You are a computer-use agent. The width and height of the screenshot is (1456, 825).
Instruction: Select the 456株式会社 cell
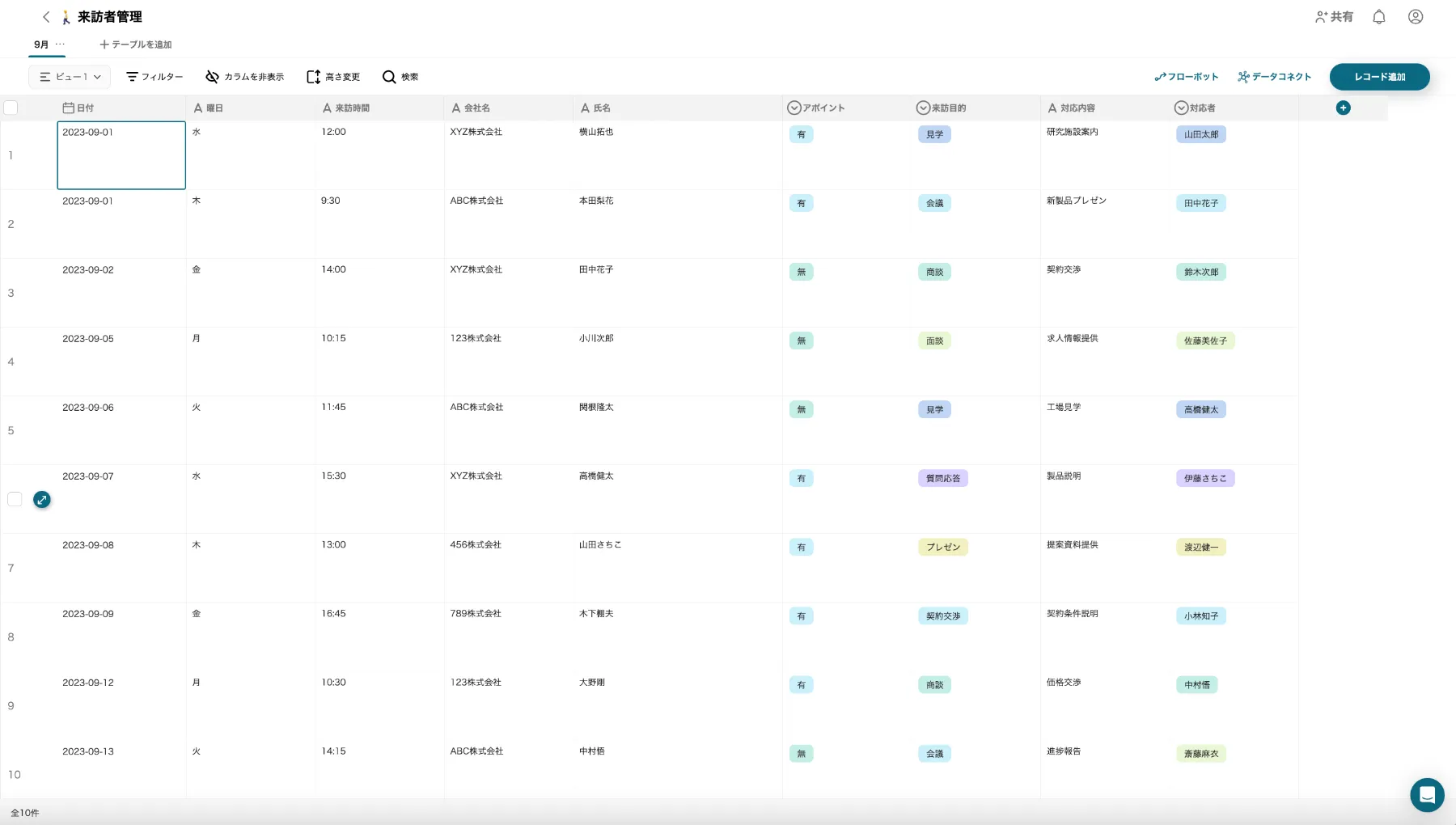click(x=509, y=568)
